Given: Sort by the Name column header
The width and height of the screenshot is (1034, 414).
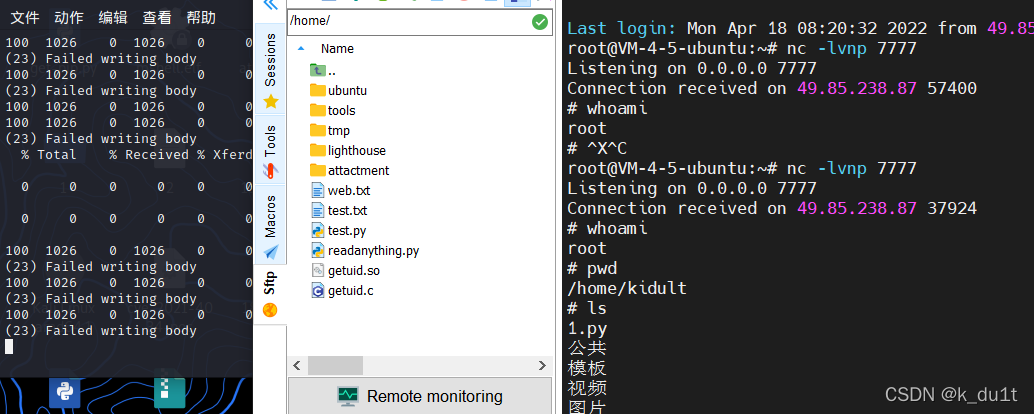Looking at the screenshot, I should [337, 49].
